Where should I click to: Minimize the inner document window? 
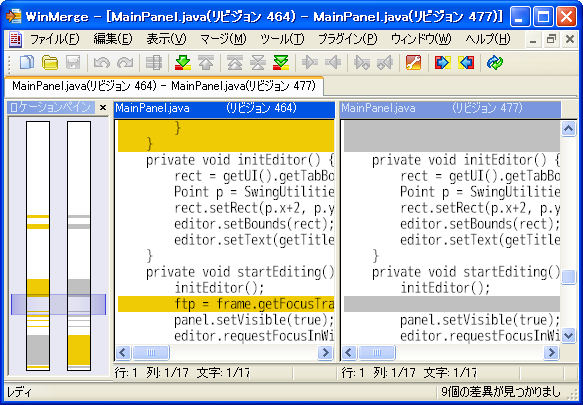click(534, 39)
